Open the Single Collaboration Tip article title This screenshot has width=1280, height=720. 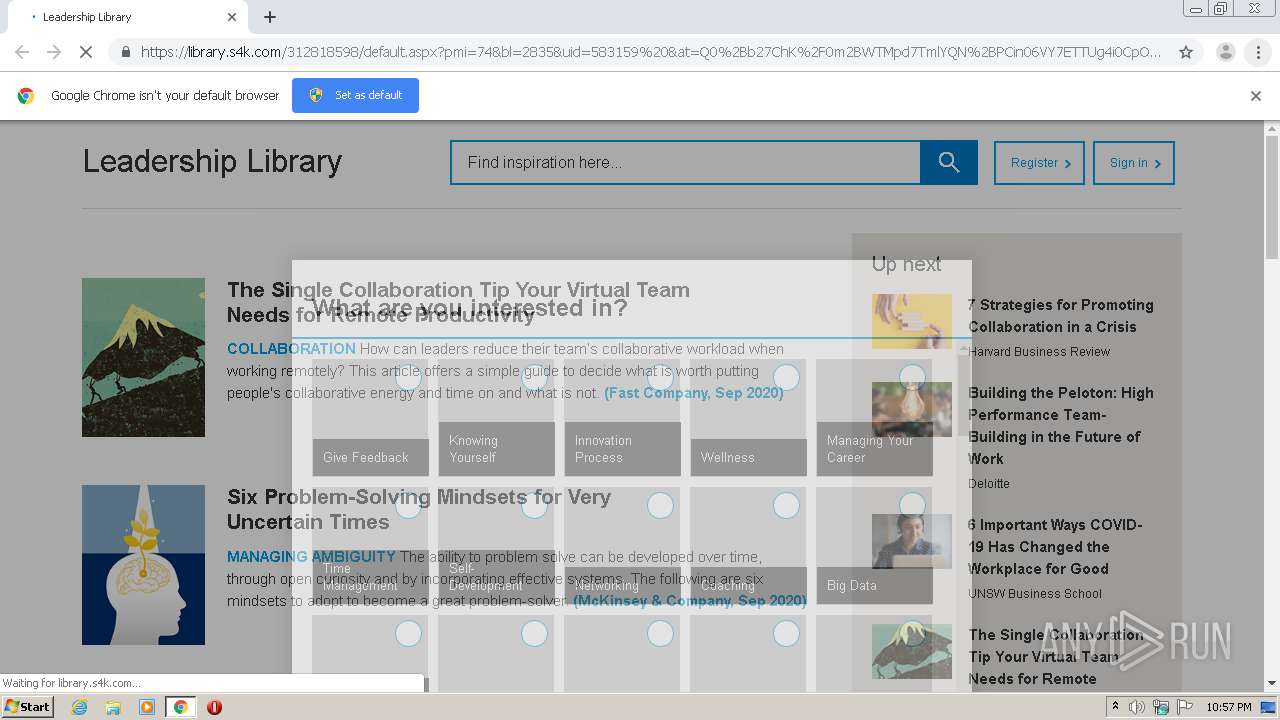(x=458, y=302)
